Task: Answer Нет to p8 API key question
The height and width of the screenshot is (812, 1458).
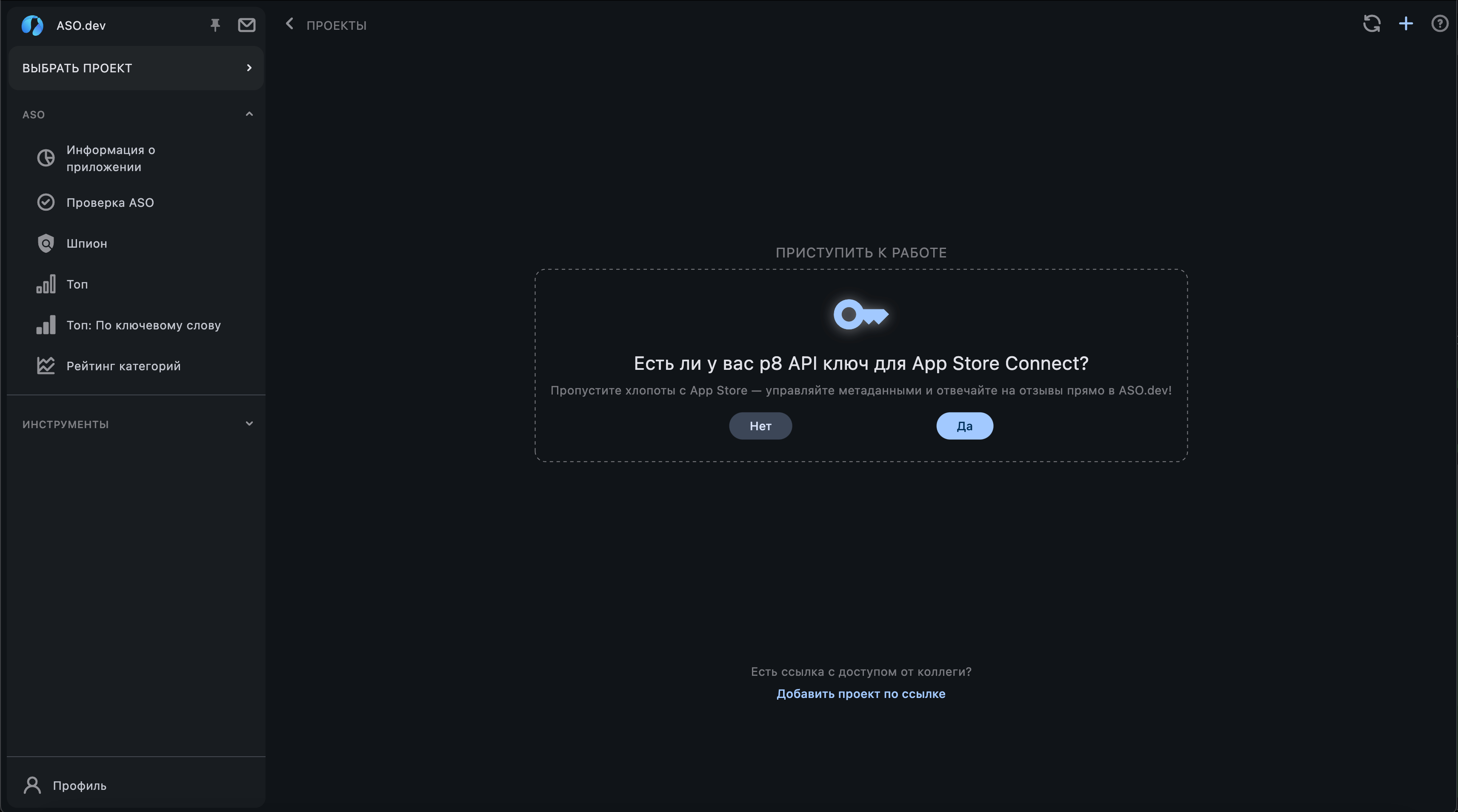Action: (760, 426)
